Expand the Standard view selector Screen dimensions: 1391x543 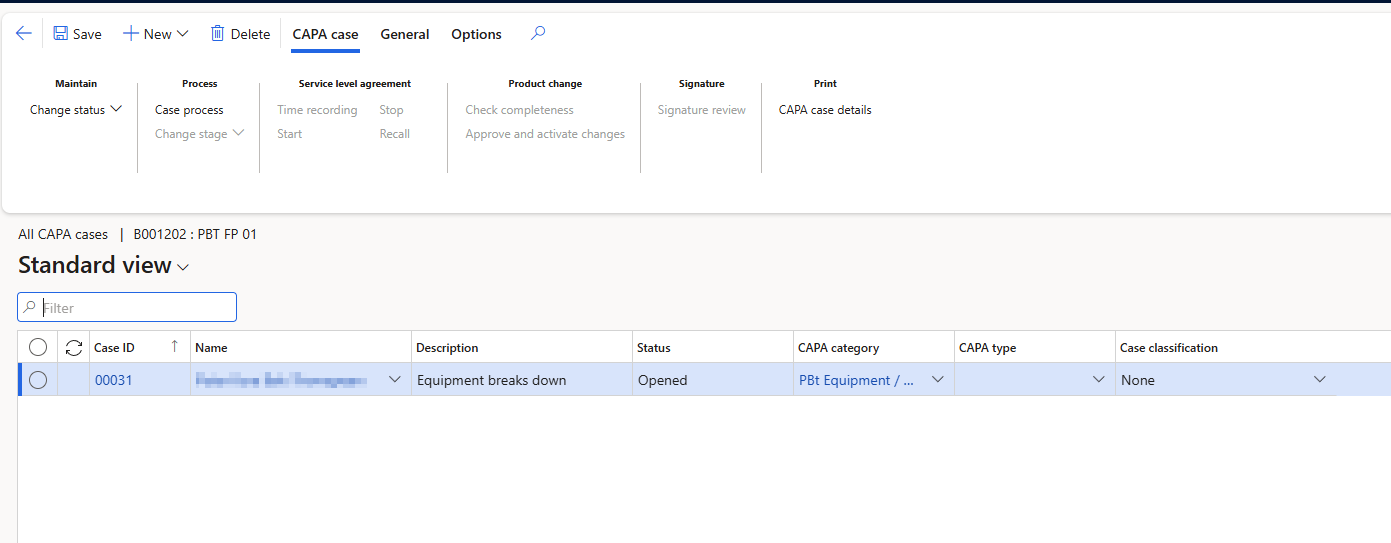tap(104, 265)
